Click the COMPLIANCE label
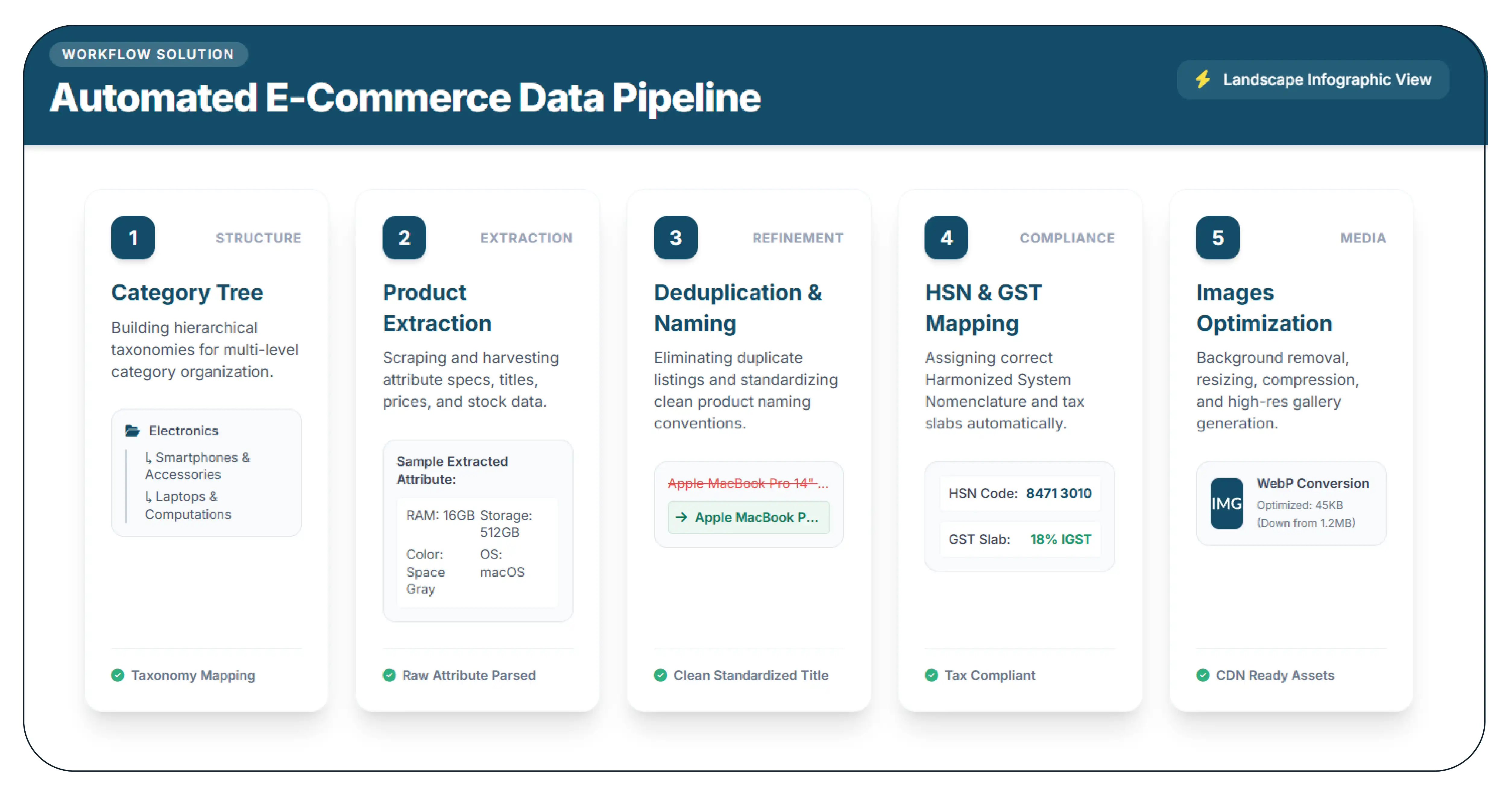This screenshot has height=796, width=1512. point(1067,238)
